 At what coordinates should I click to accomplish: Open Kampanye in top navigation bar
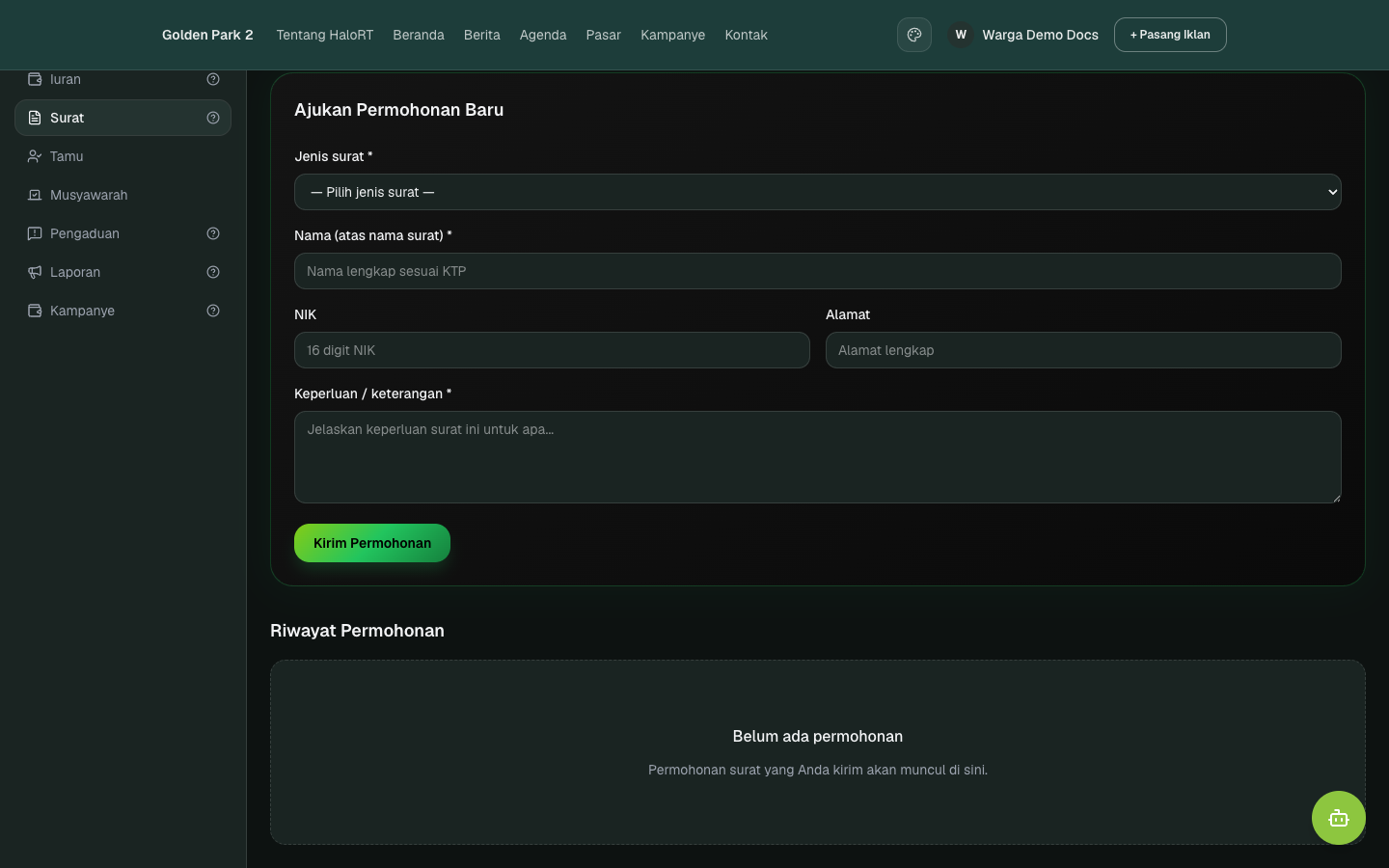click(673, 35)
